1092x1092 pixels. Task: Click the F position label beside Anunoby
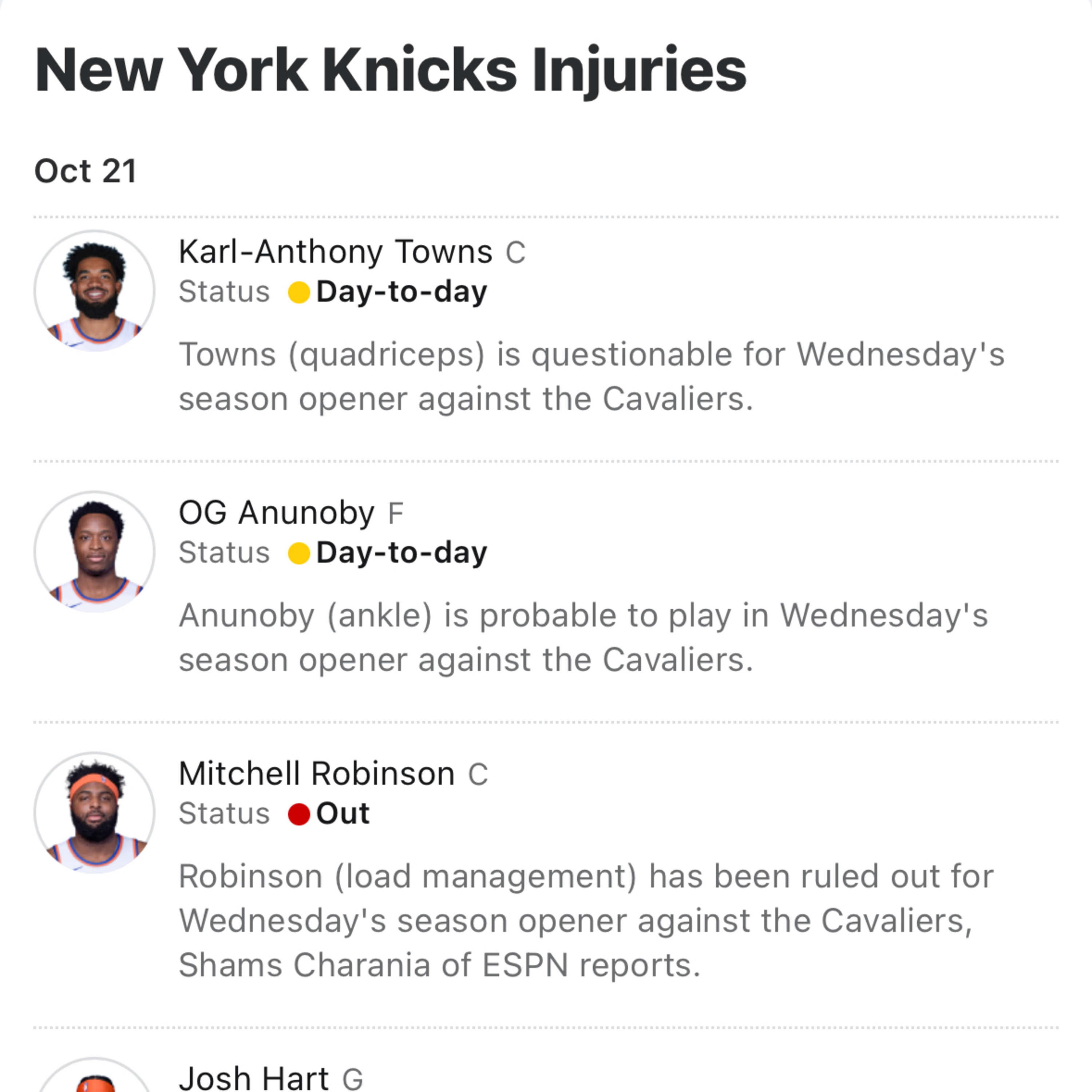coord(396,513)
